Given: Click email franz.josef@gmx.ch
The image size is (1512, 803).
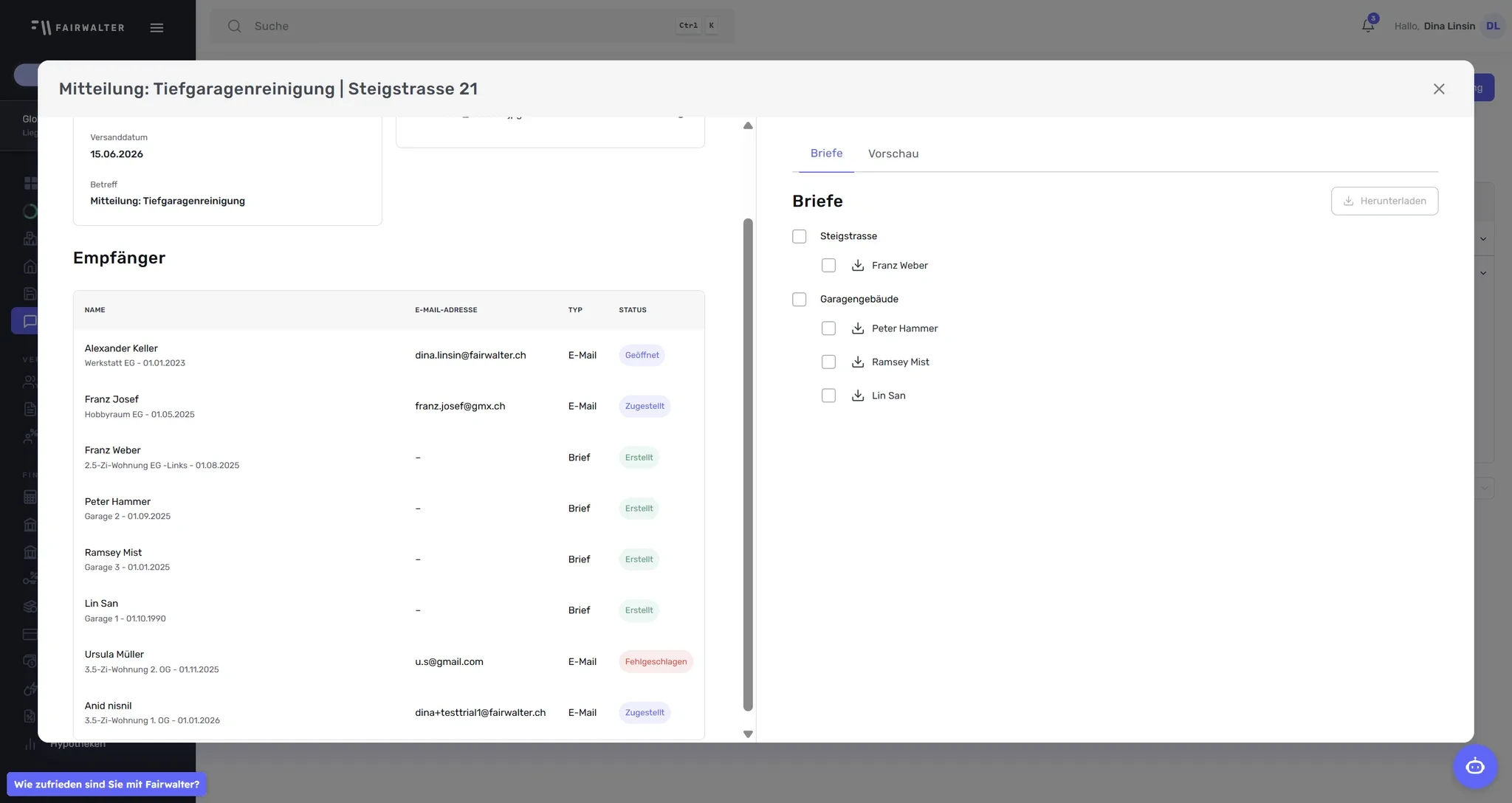Looking at the screenshot, I should tap(460, 406).
